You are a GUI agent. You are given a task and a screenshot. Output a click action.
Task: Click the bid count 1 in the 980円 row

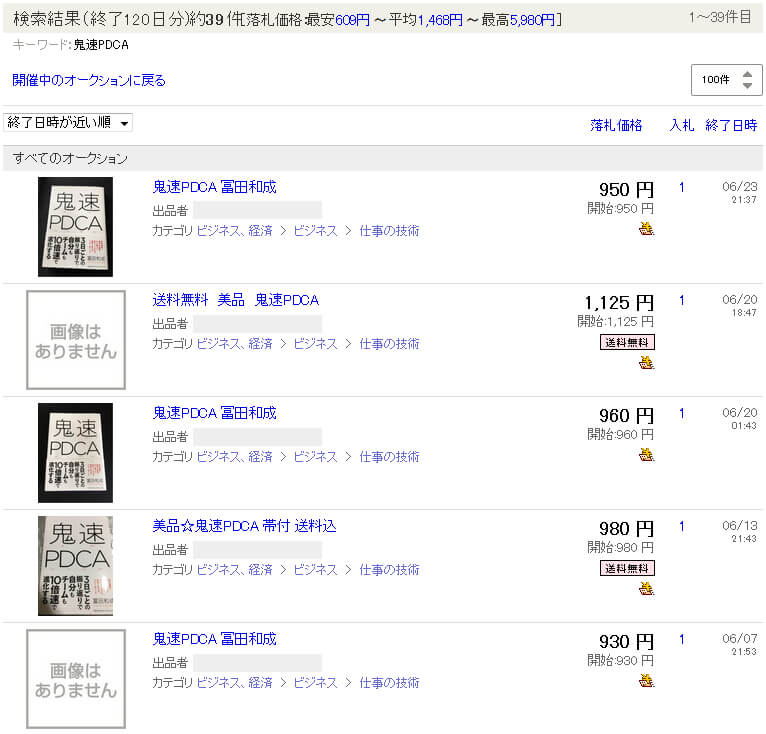pyautogui.click(x=681, y=526)
